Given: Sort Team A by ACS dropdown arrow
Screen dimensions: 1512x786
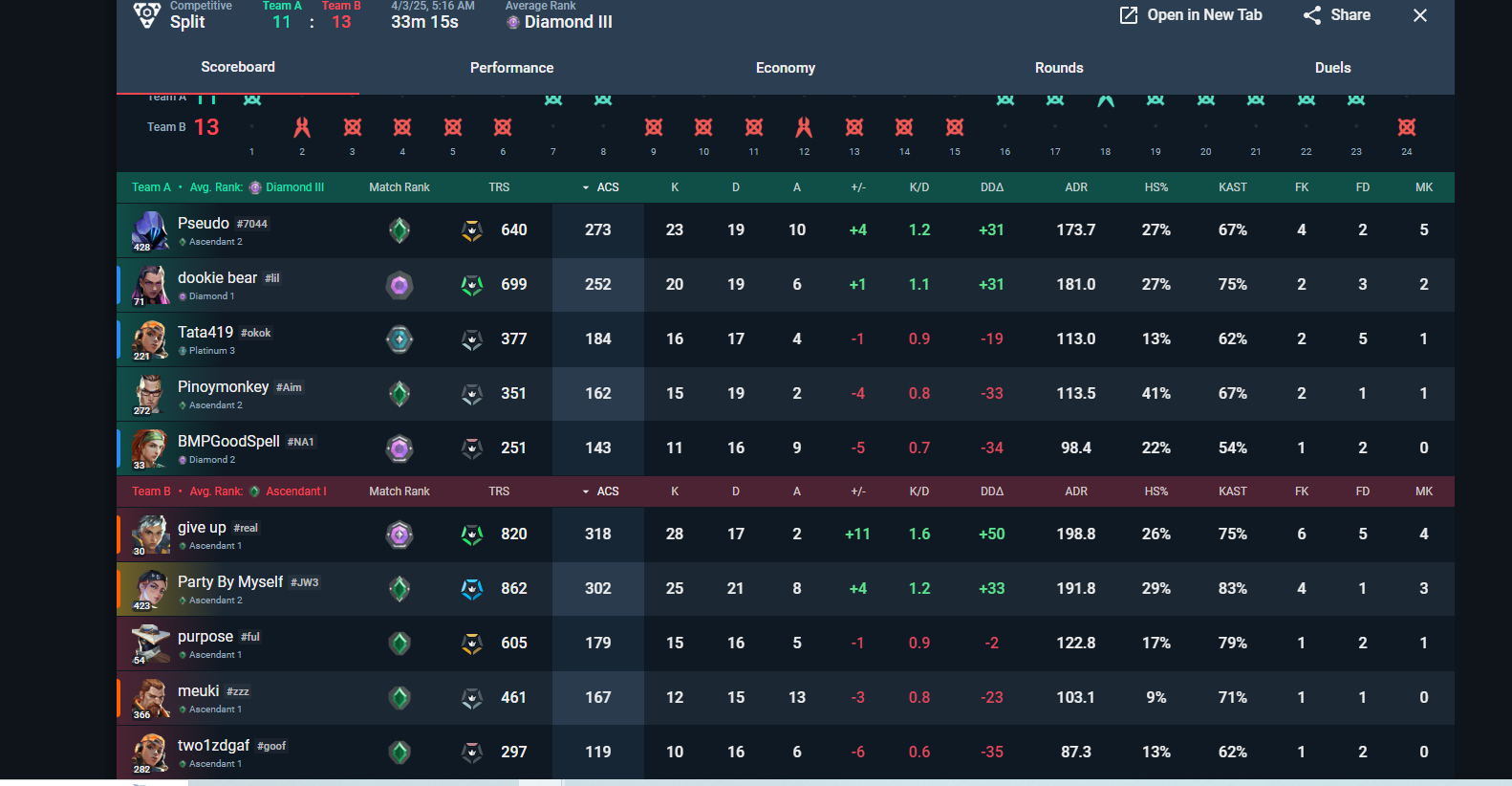Looking at the screenshot, I should (586, 187).
